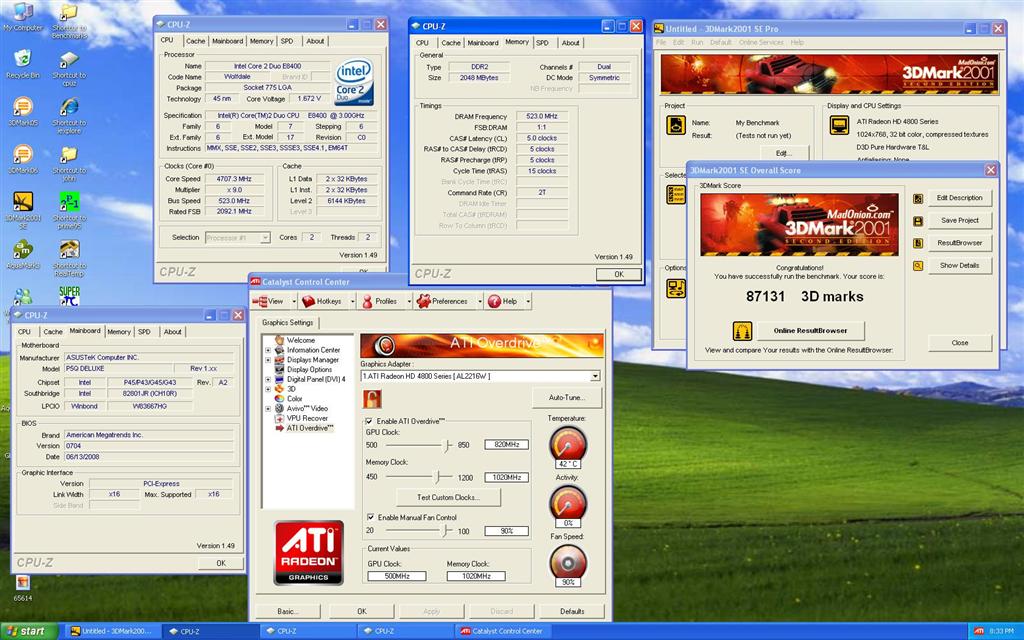1024x640 pixels.
Task: Switch to Catalyst Control Center taskbar item
Action: point(502,632)
